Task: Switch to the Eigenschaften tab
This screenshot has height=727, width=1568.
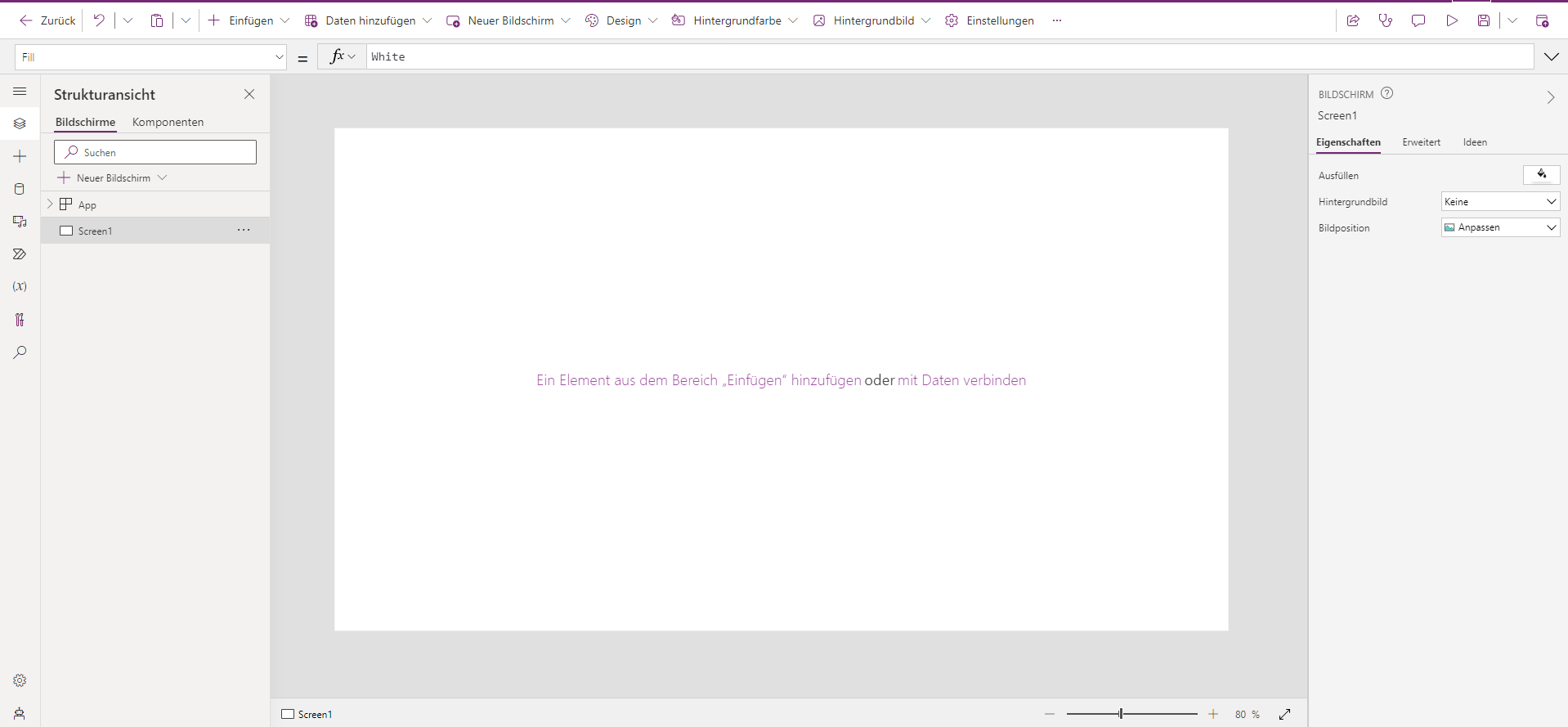Action: pos(1348,142)
